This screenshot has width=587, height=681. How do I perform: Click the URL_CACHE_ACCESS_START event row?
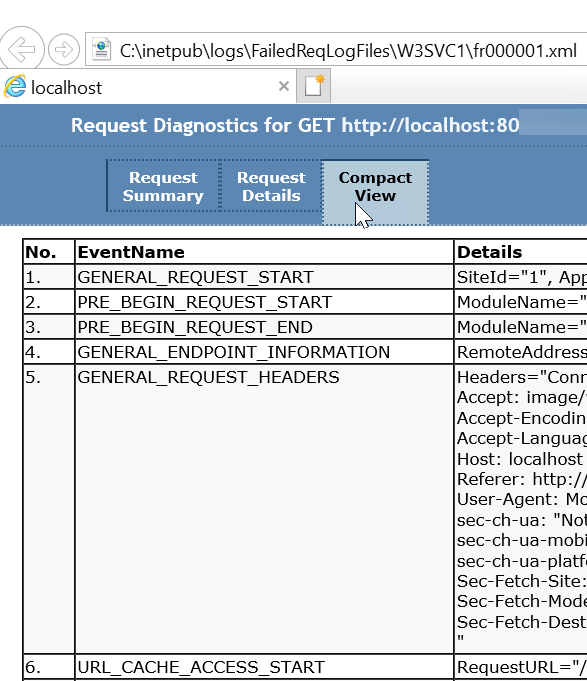[x=305, y=667]
